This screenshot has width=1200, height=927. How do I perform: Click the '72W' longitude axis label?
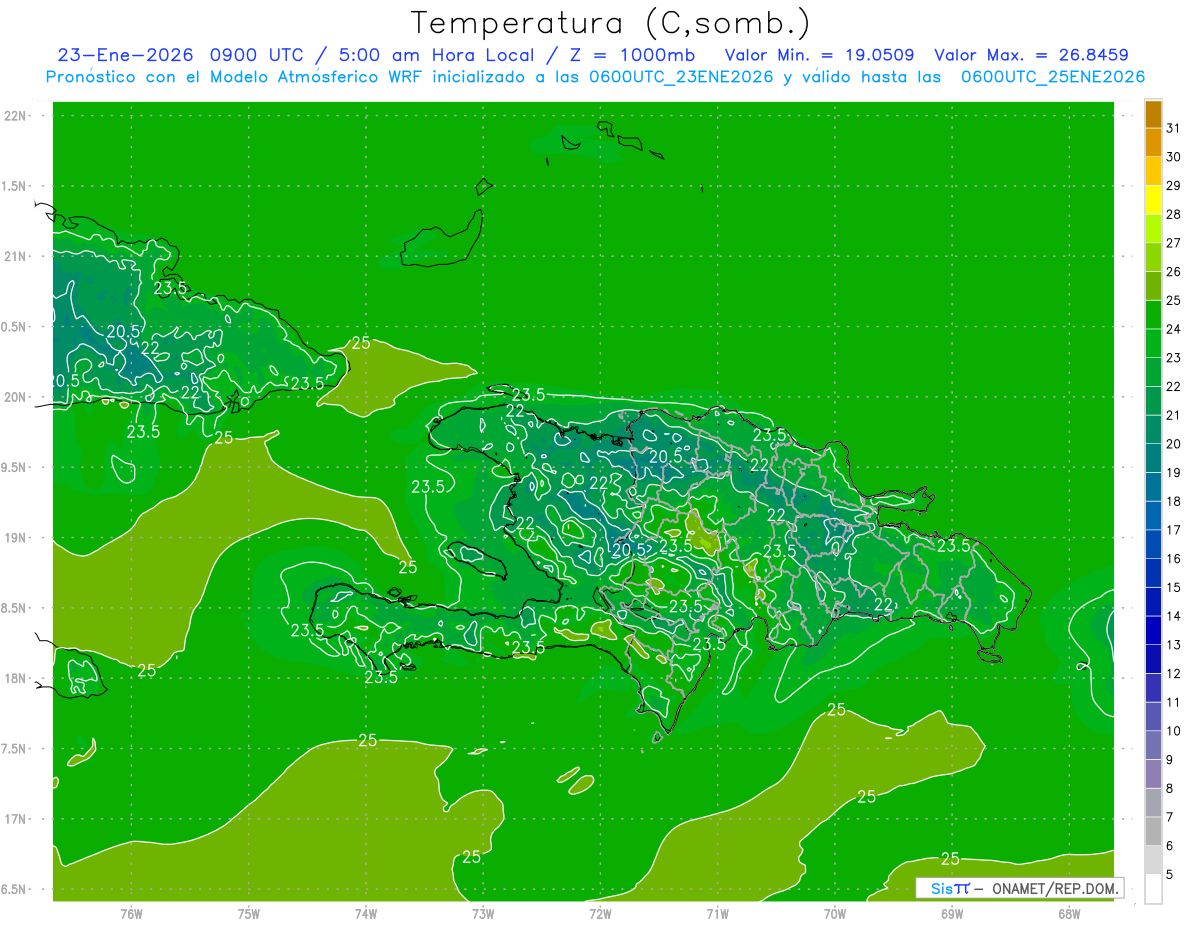click(600, 913)
